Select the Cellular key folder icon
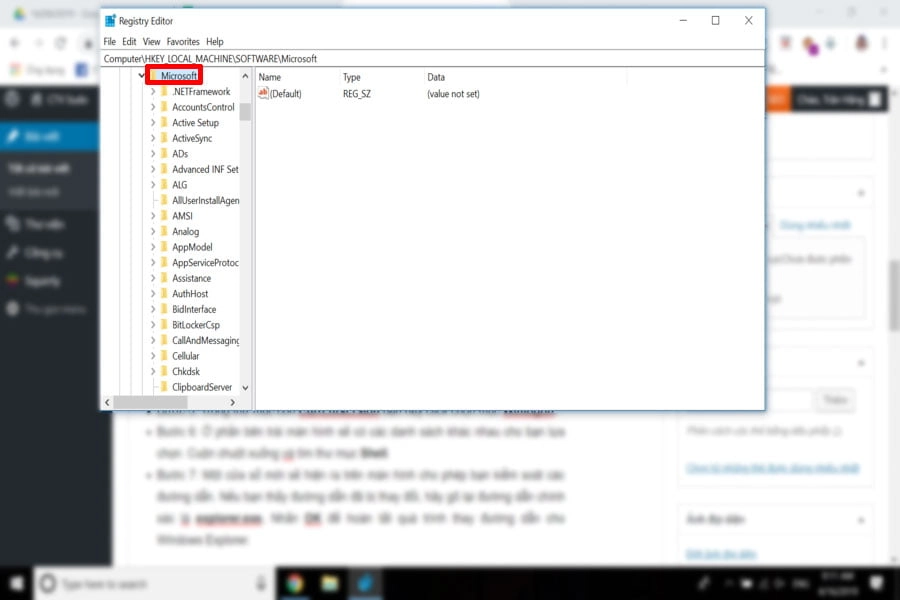Screen dimensions: 900x600 coord(164,356)
